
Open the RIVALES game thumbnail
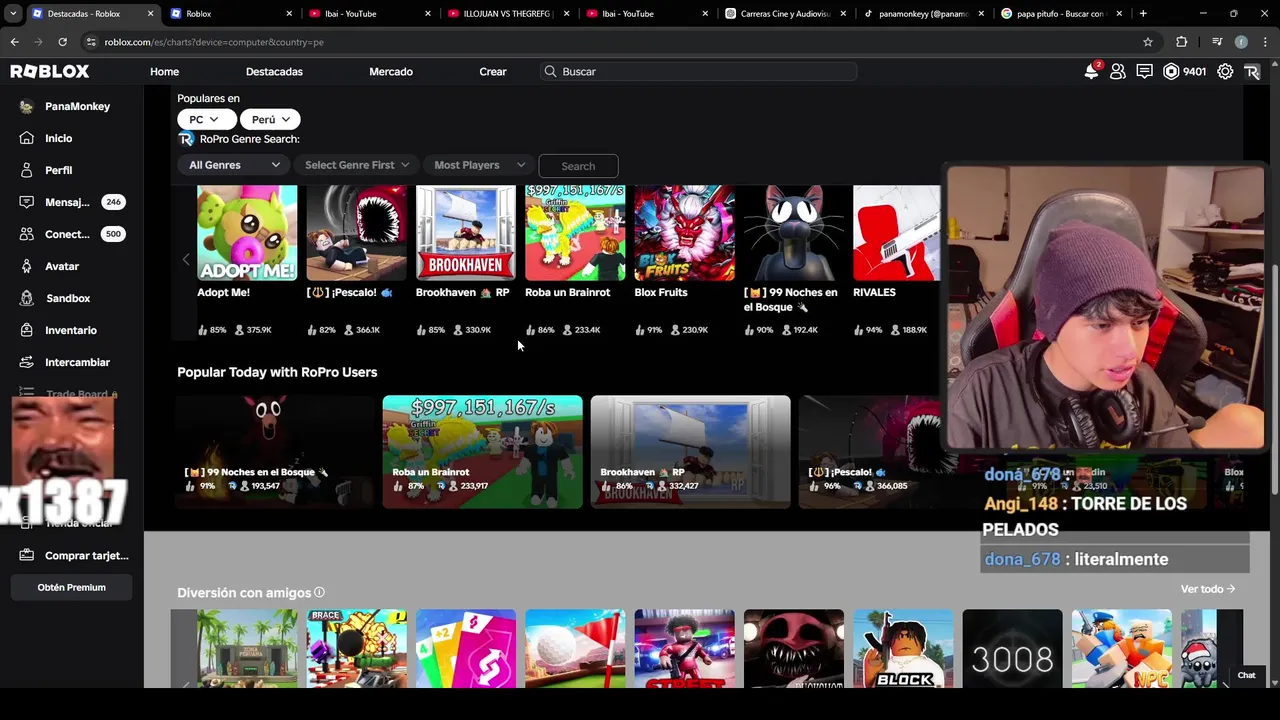pos(896,232)
